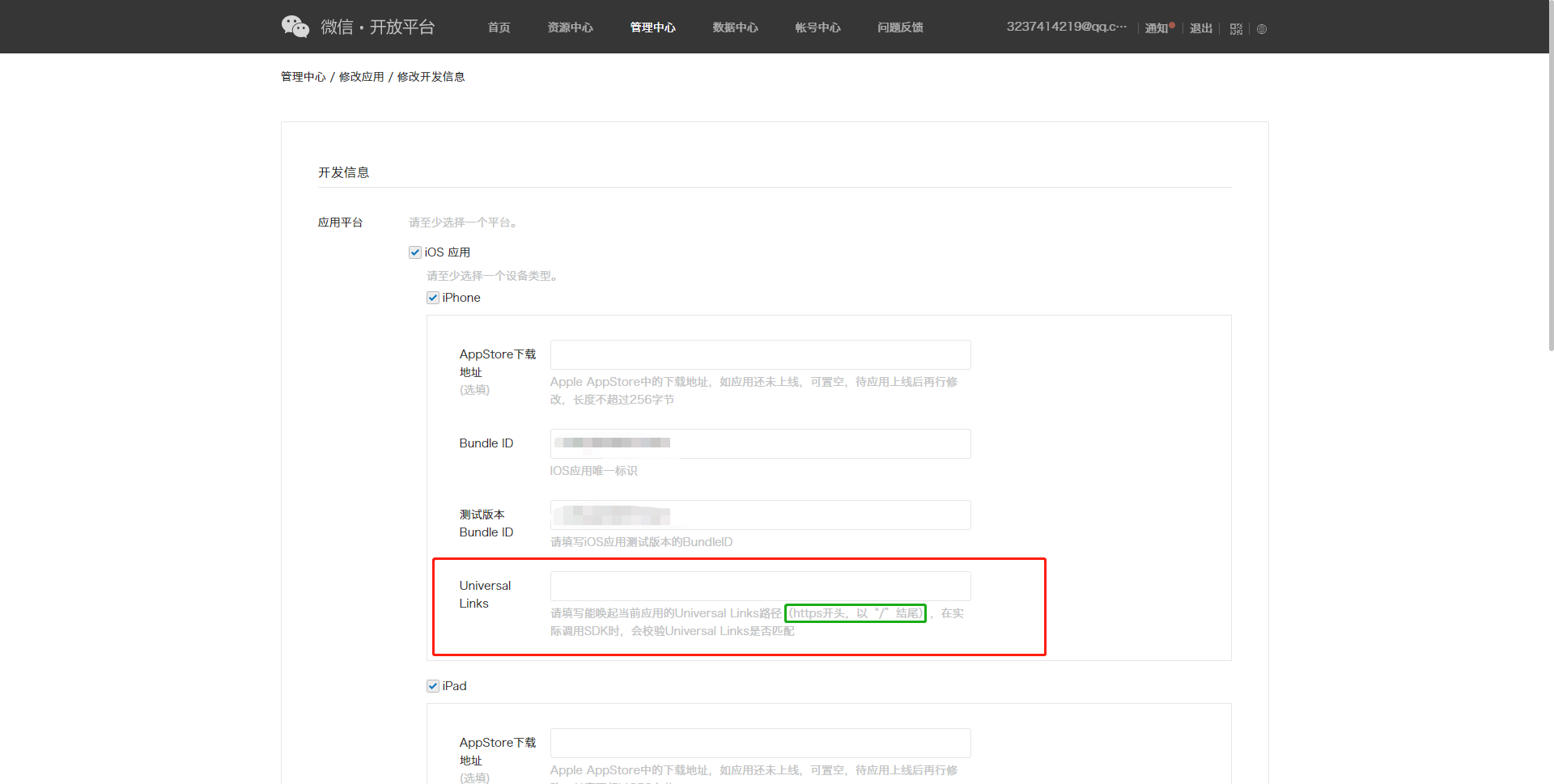This screenshot has height=784, width=1554.
Task: Navigate to 帐号中心
Action: click(x=817, y=28)
